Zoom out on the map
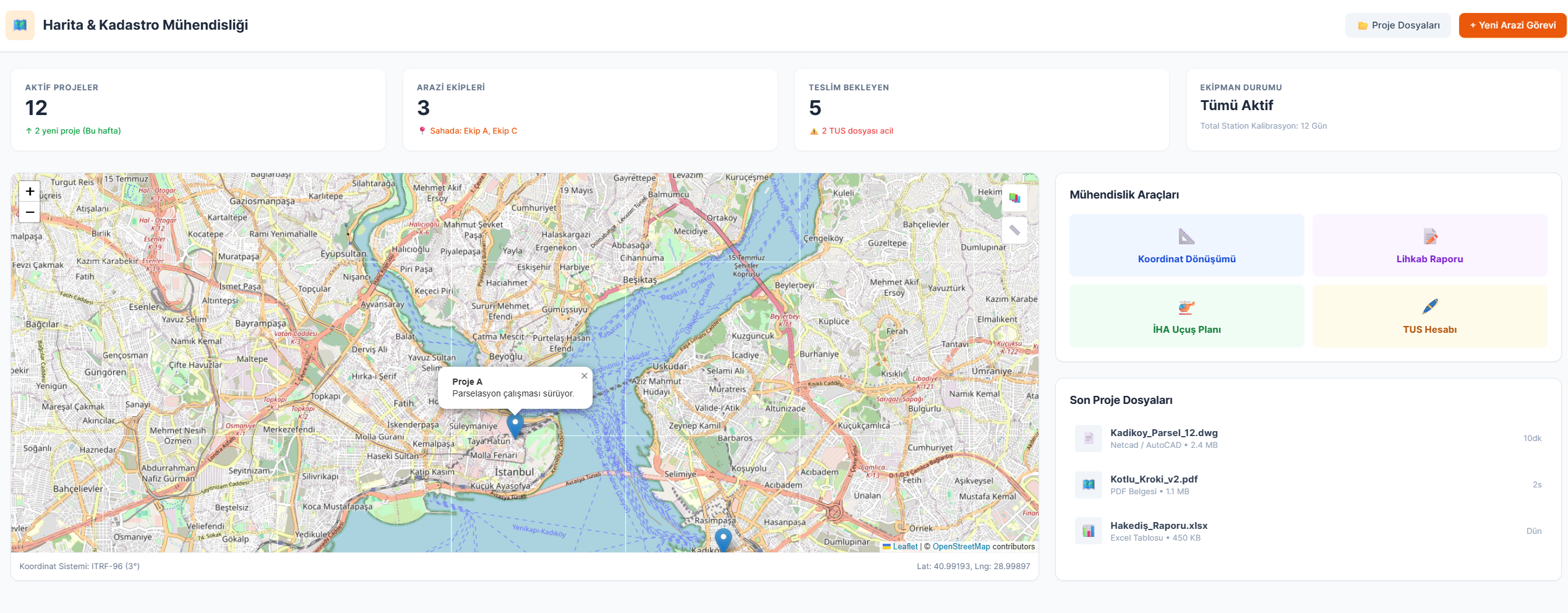1568x613 pixels. pyautogui.click(x=30, y=212)
